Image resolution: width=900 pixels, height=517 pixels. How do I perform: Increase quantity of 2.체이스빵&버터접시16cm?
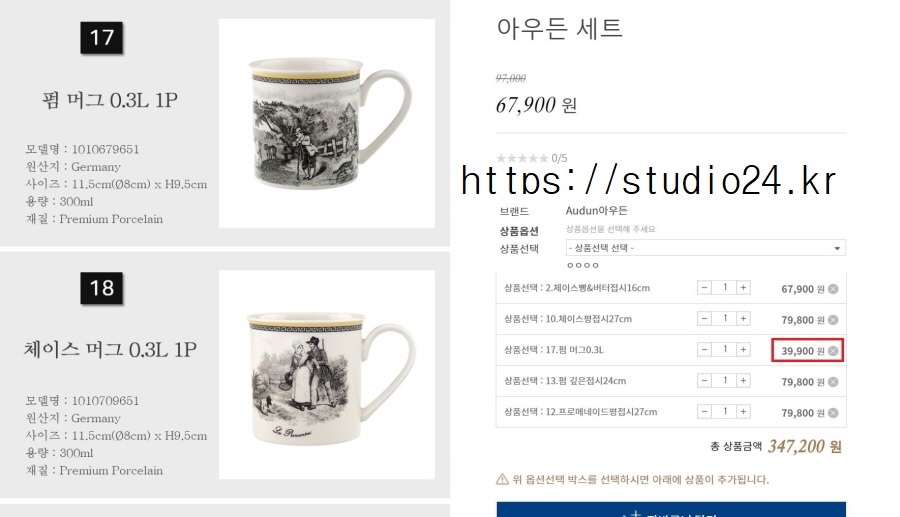tap(743, 287)
